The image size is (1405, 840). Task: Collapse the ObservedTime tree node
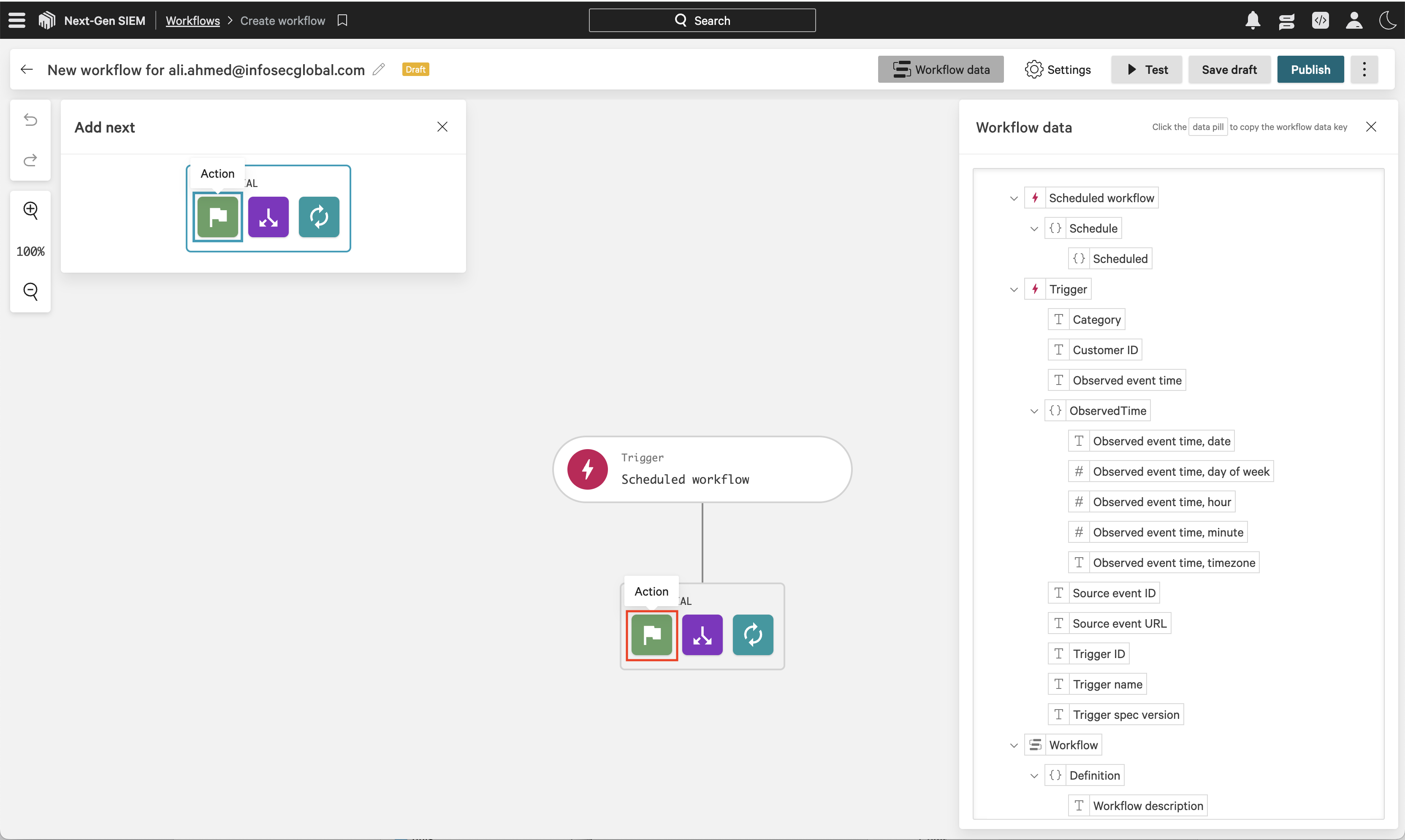(1034, 411)
